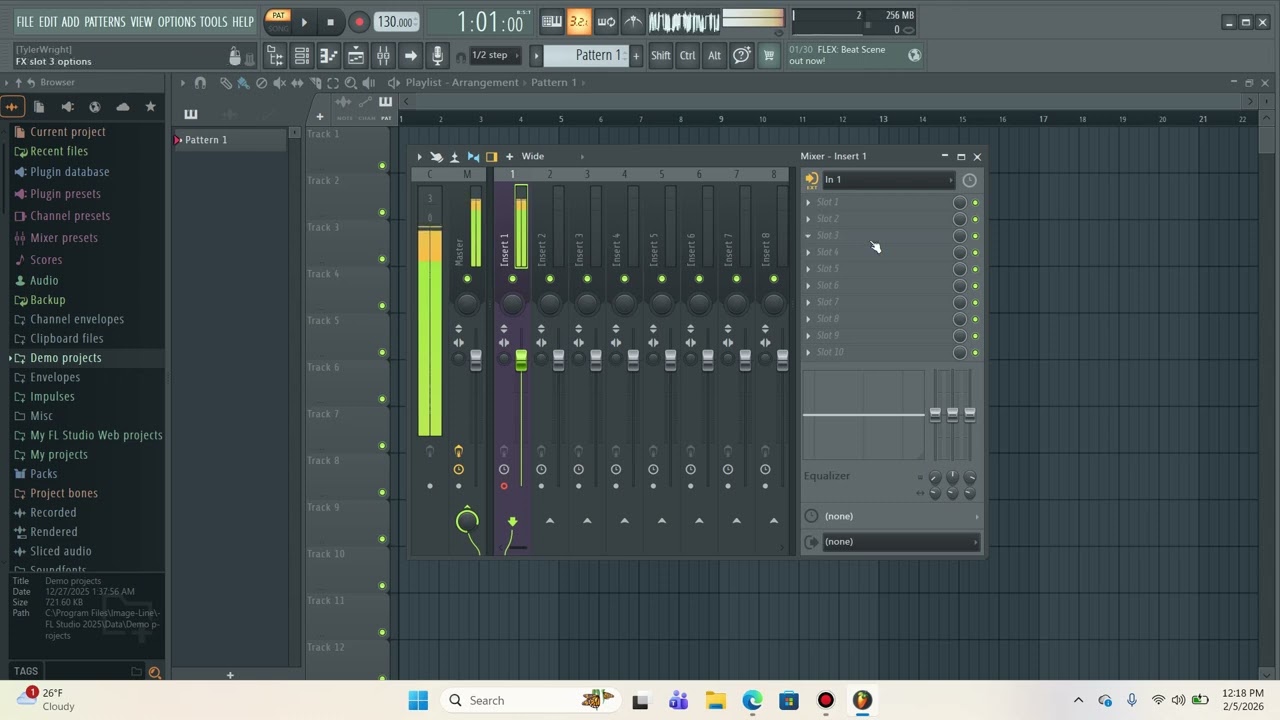Image resolution: width=1280 pixels, height=720 pixels.
Task: Select the playlist pencil draw tool
Action: (x=226, y=83)
